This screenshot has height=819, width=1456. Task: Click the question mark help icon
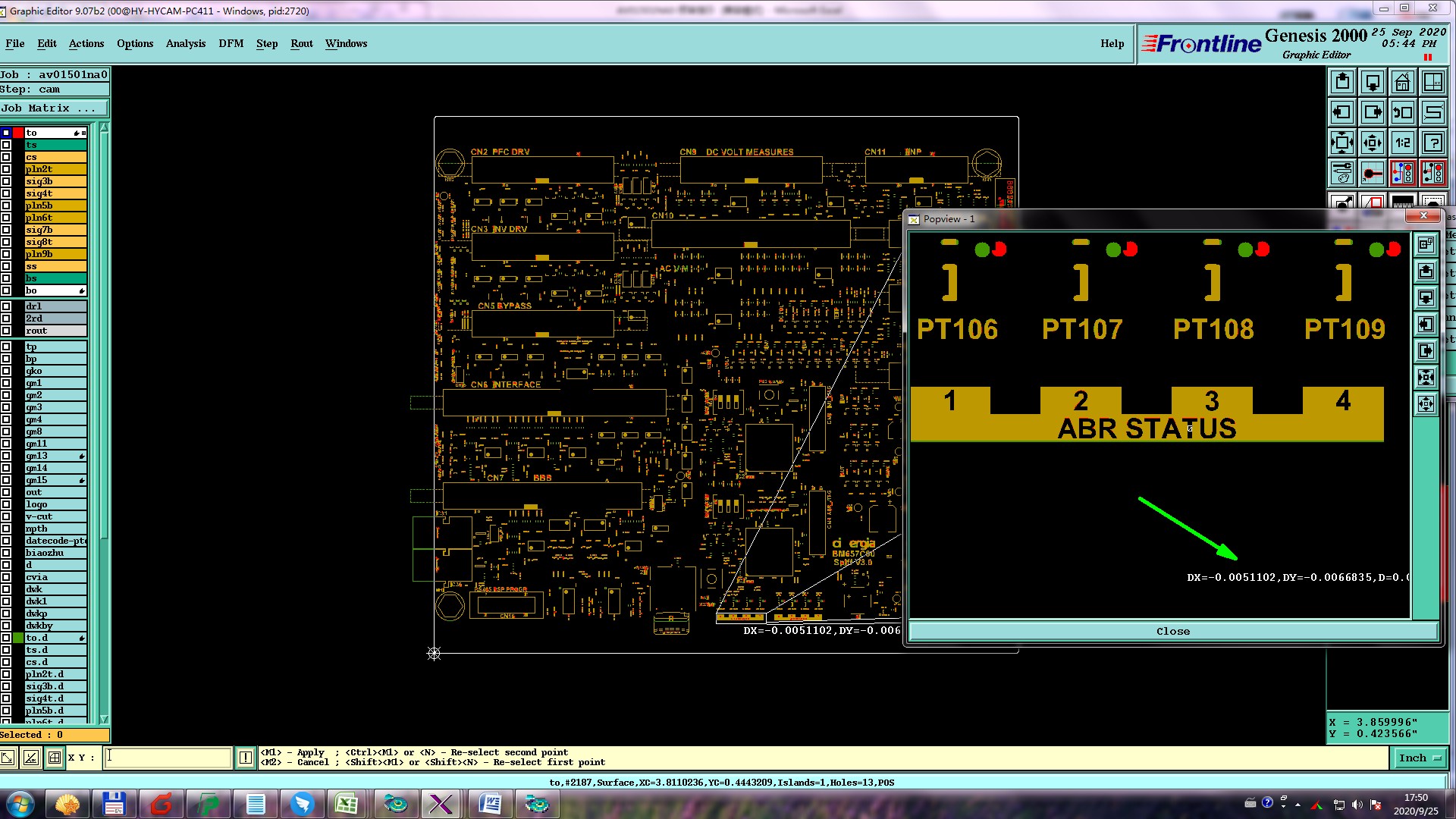pos(1432,143)
